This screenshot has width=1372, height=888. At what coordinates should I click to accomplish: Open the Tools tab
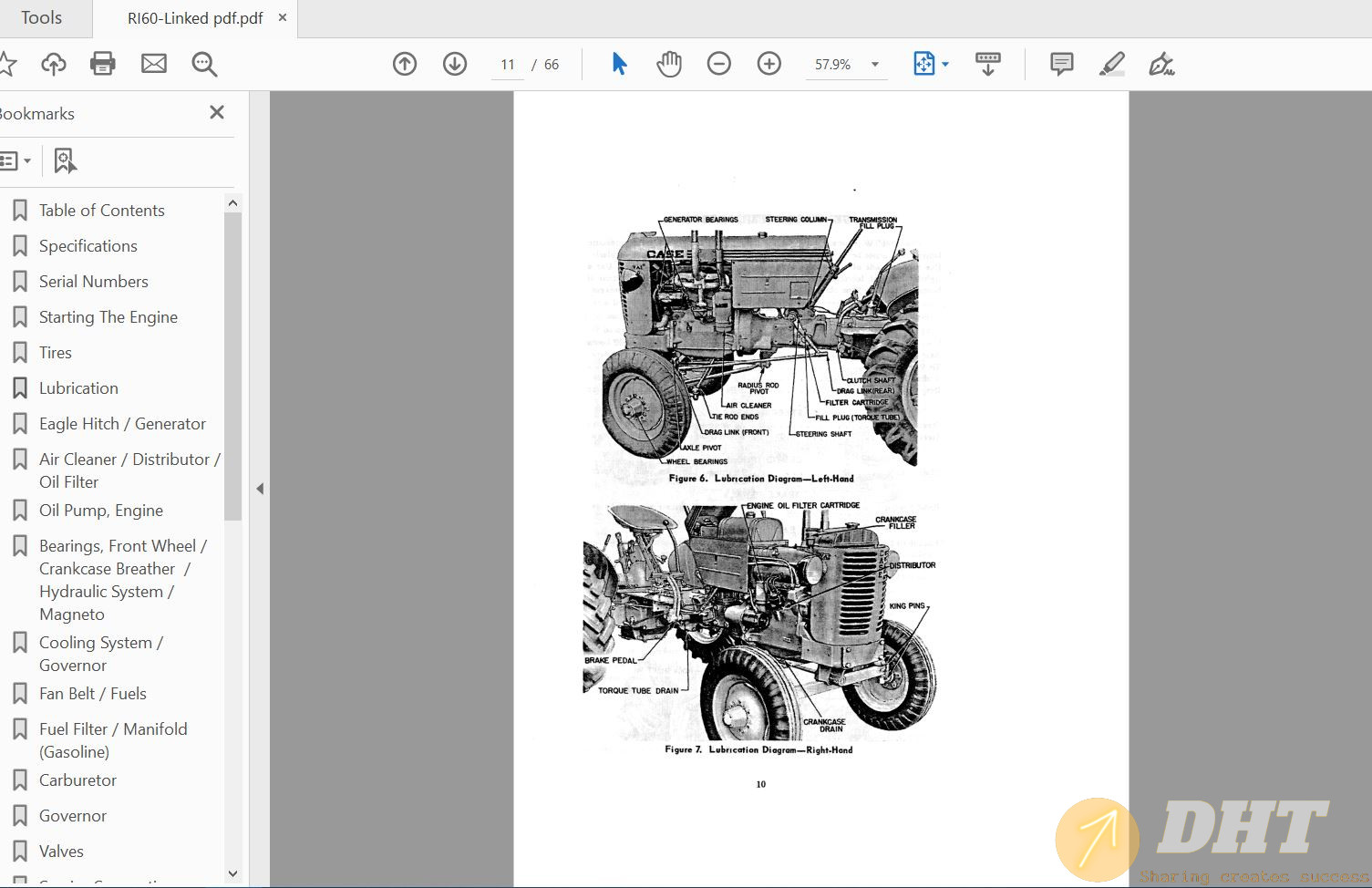point(42,18)
